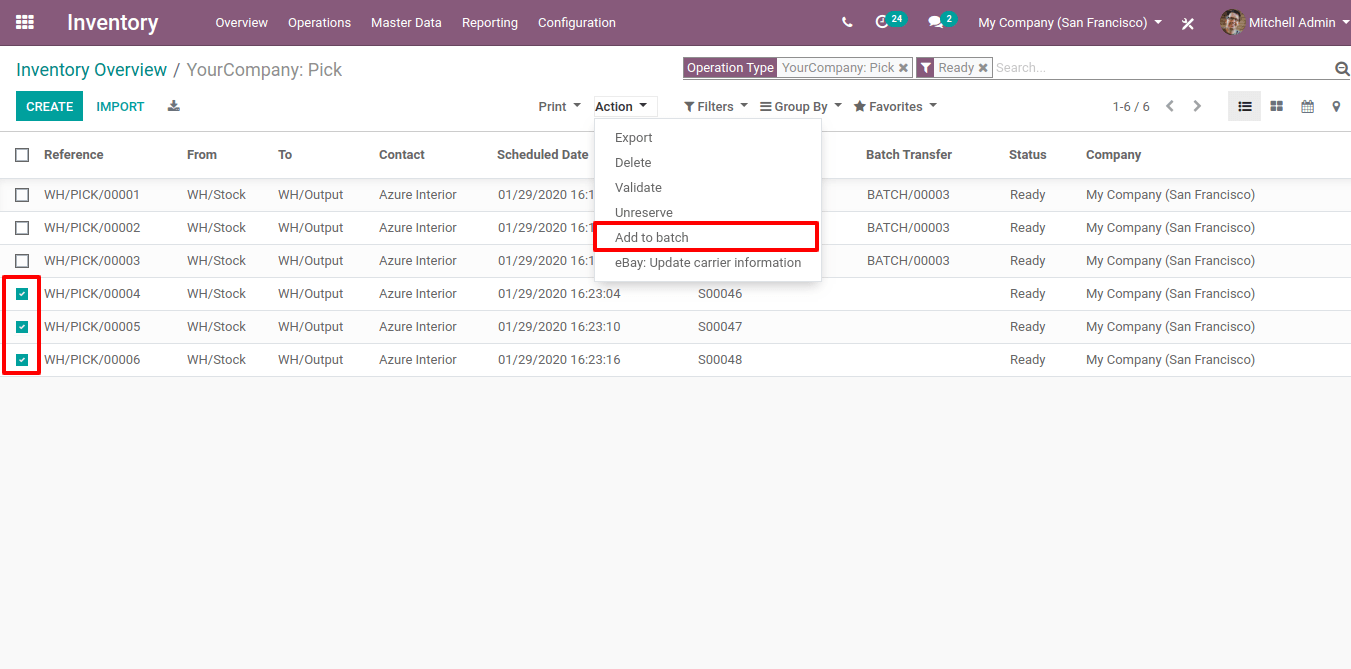Remove the Ready filter tag from search
Viewport: 1351px width, 669px height.
coord(984,67)
